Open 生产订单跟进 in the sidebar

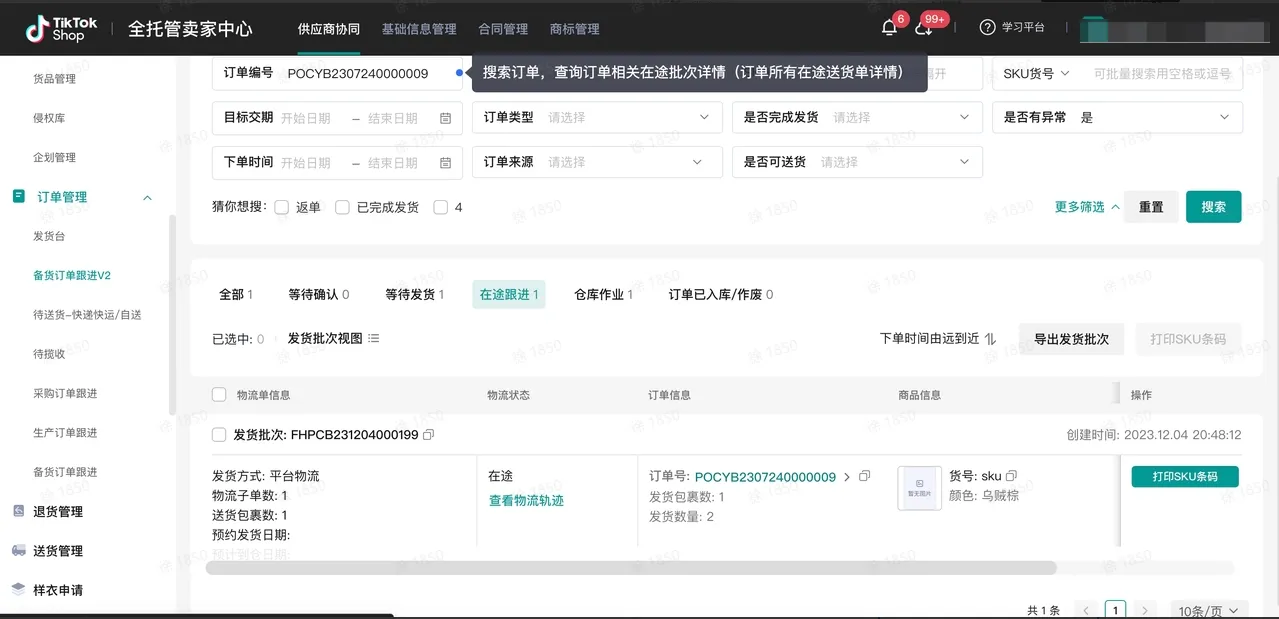[x=65, y=433]
